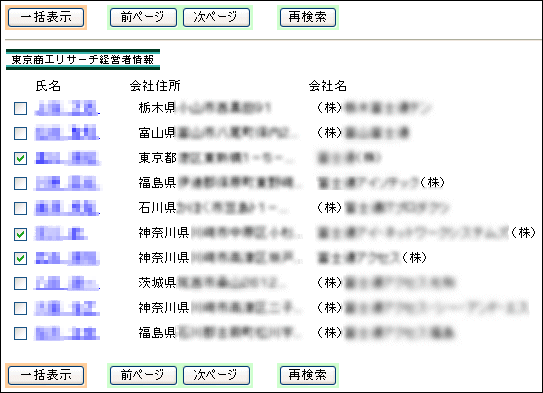The image size is (543, 393).
Task: Click the top 次ページ button
Action: click(216, 17)
